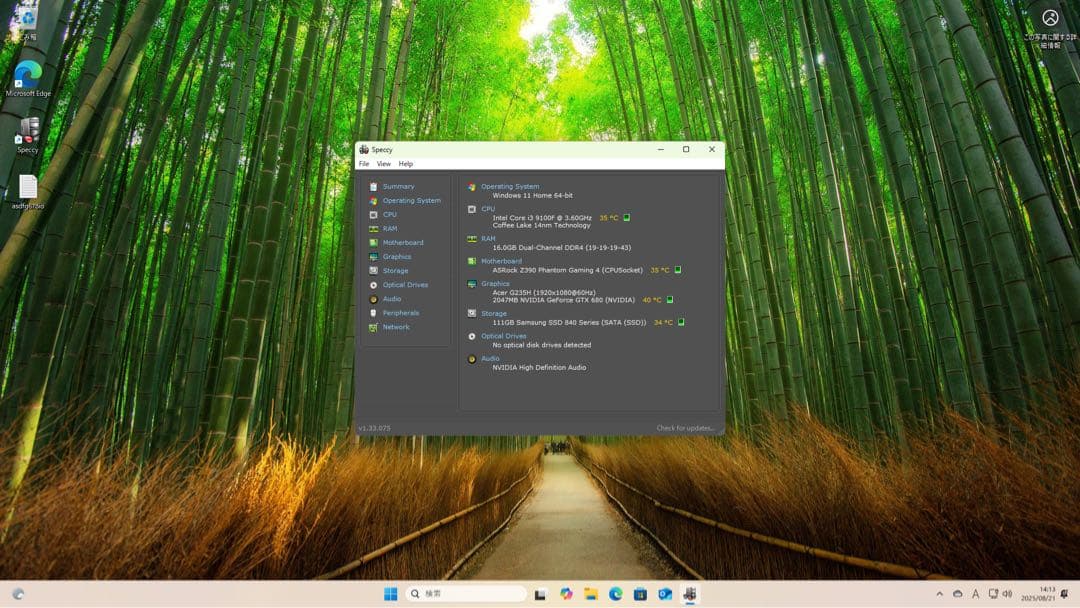Open the Audio section in Speccy

pos(391,298)
